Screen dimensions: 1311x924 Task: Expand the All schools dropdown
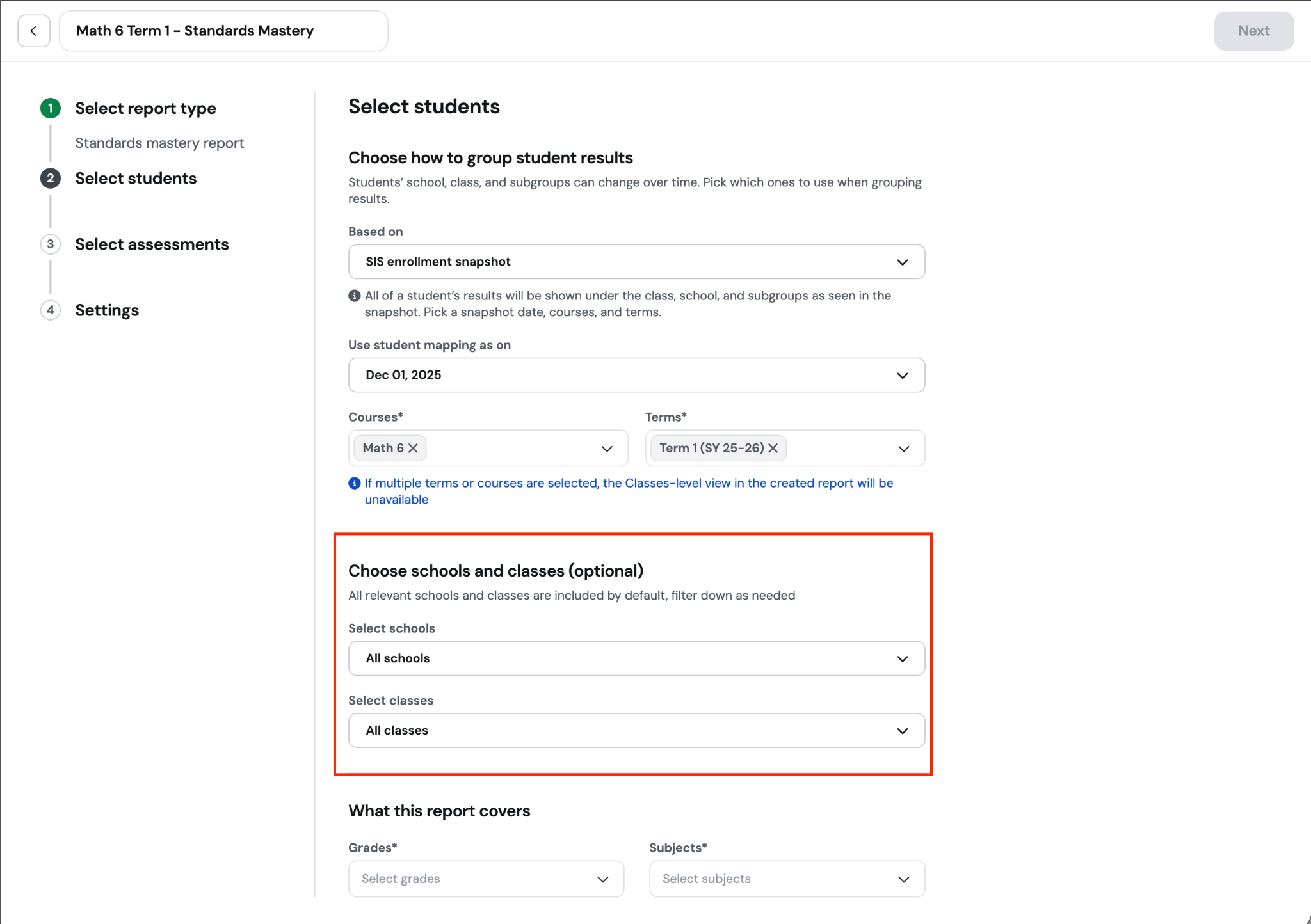coord(636,658)
